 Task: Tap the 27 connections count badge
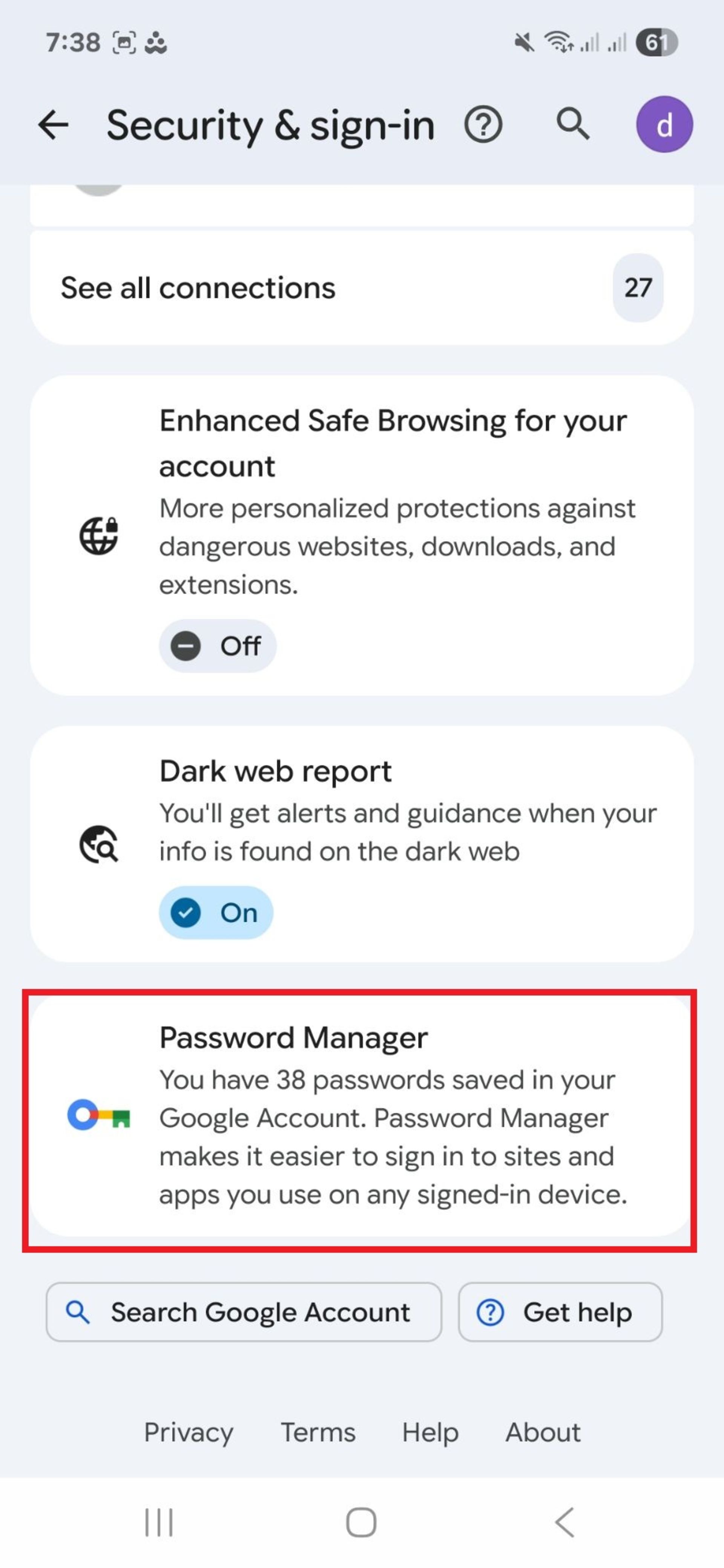coord(638,288)
